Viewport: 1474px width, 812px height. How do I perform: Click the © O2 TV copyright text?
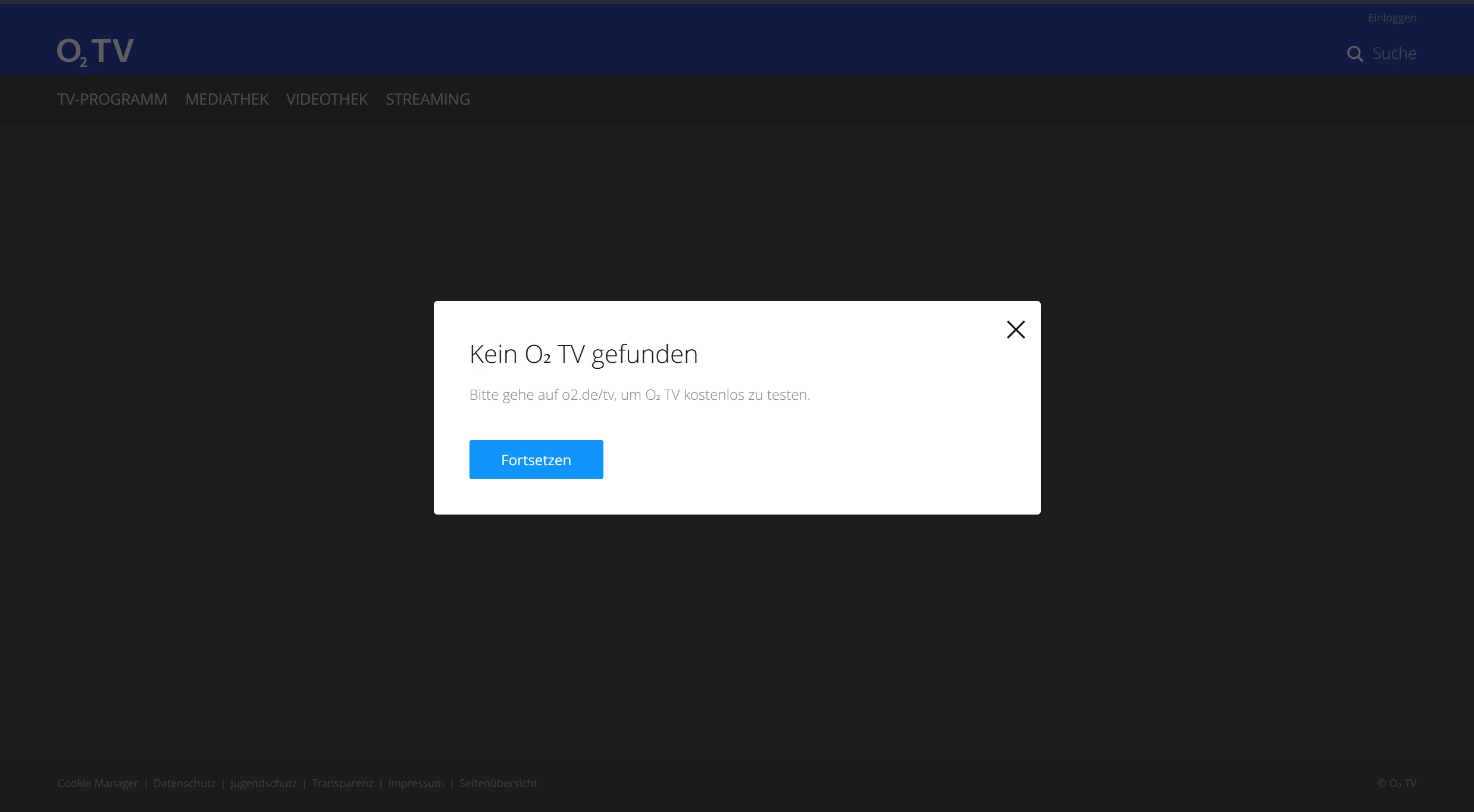point(1396,783)
